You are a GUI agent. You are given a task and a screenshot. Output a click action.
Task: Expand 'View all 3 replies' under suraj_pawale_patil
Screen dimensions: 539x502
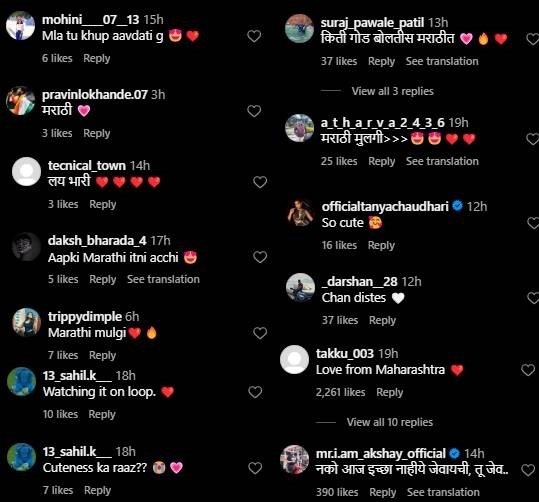tap(393, 91)
